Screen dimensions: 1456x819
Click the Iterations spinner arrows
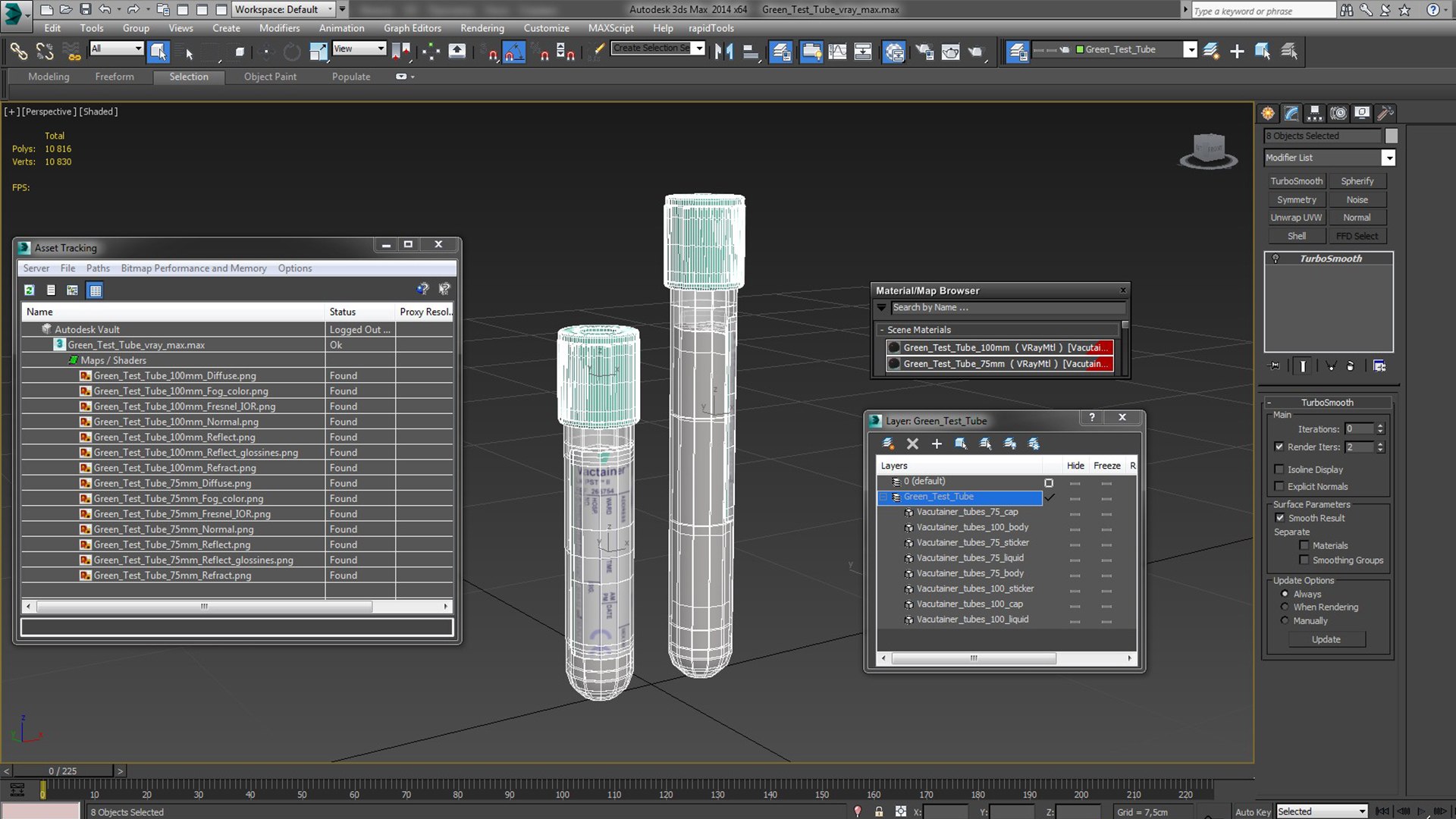coord(1380,429)
